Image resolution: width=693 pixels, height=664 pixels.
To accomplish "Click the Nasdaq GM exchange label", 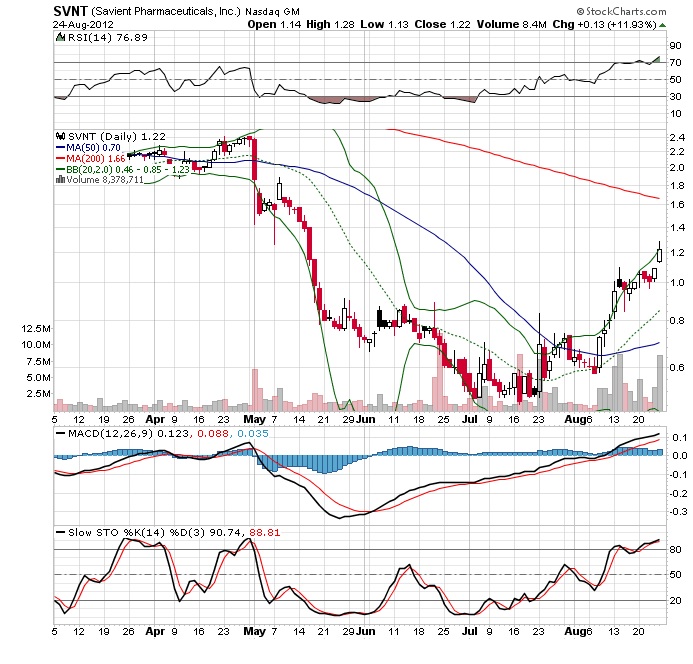I will pyautogui.click(x=272, y=12).
